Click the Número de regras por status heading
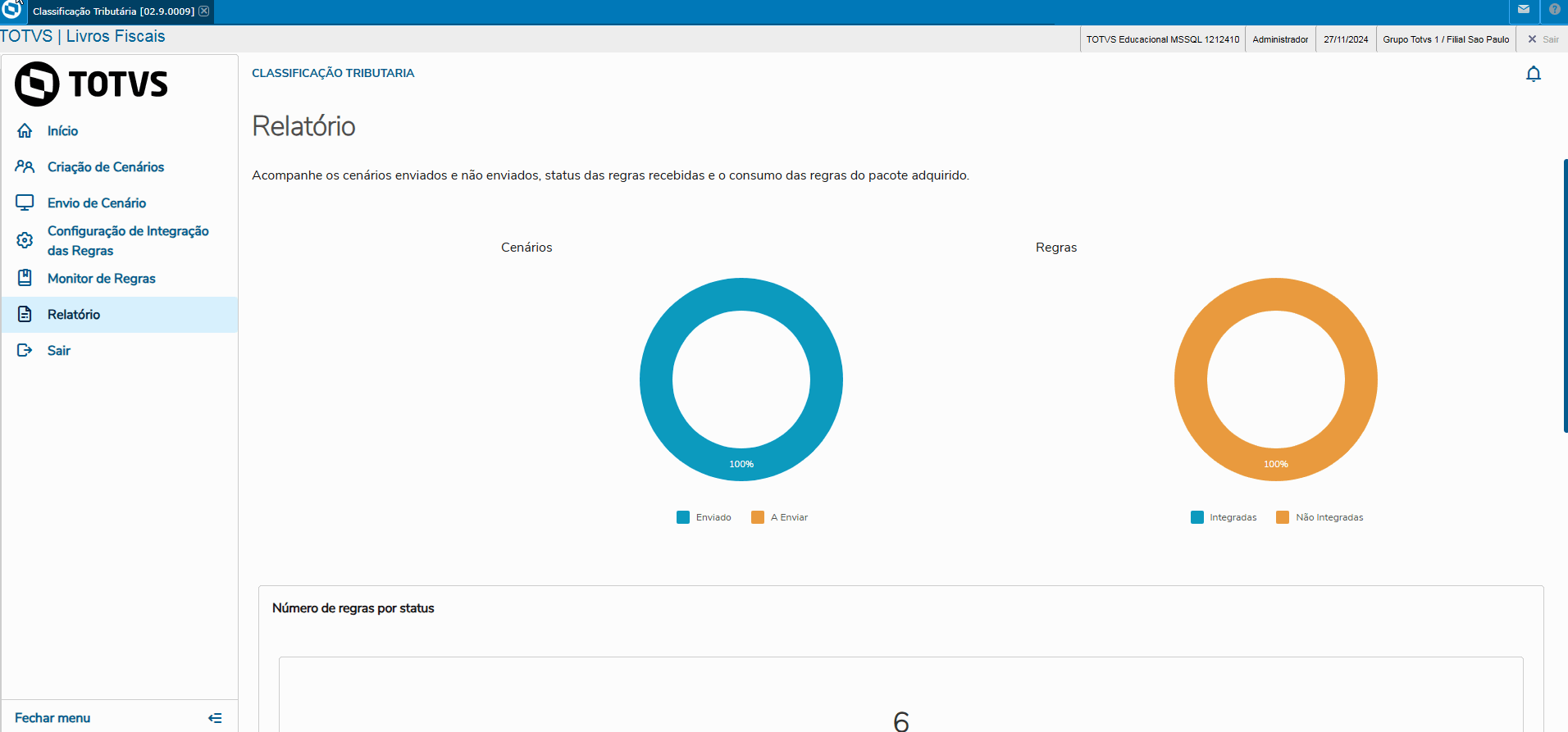 (353, 608)
